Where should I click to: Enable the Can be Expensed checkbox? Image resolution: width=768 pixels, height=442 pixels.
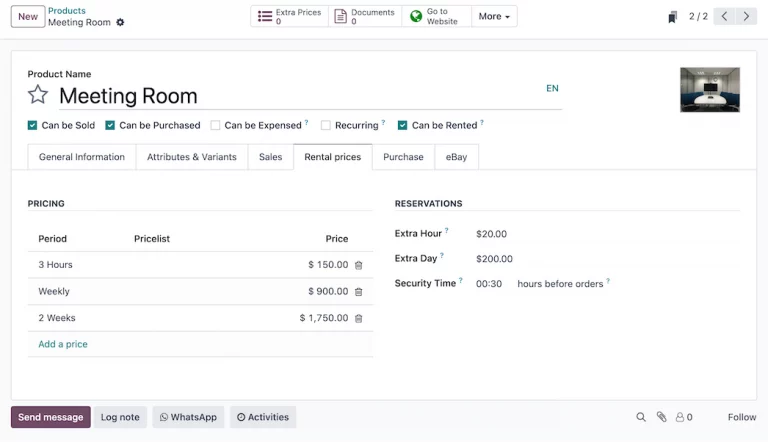(215, 125)
